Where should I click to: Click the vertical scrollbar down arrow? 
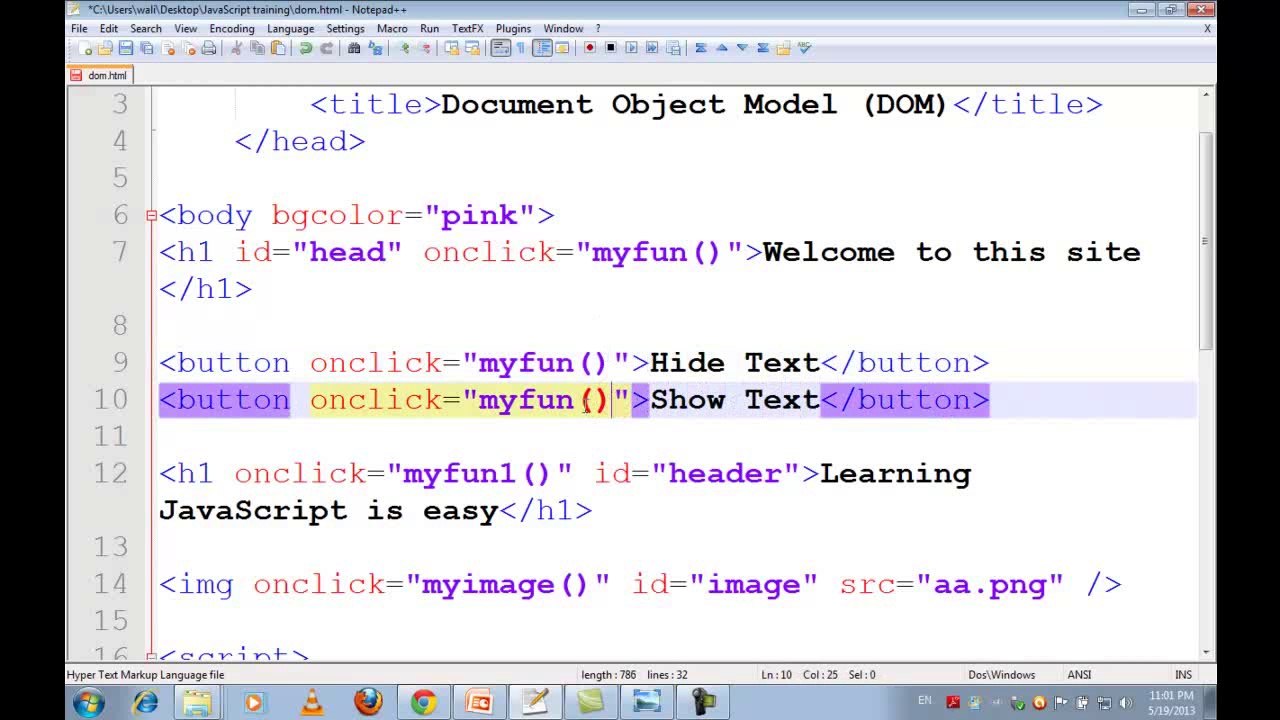(1206, 652)
